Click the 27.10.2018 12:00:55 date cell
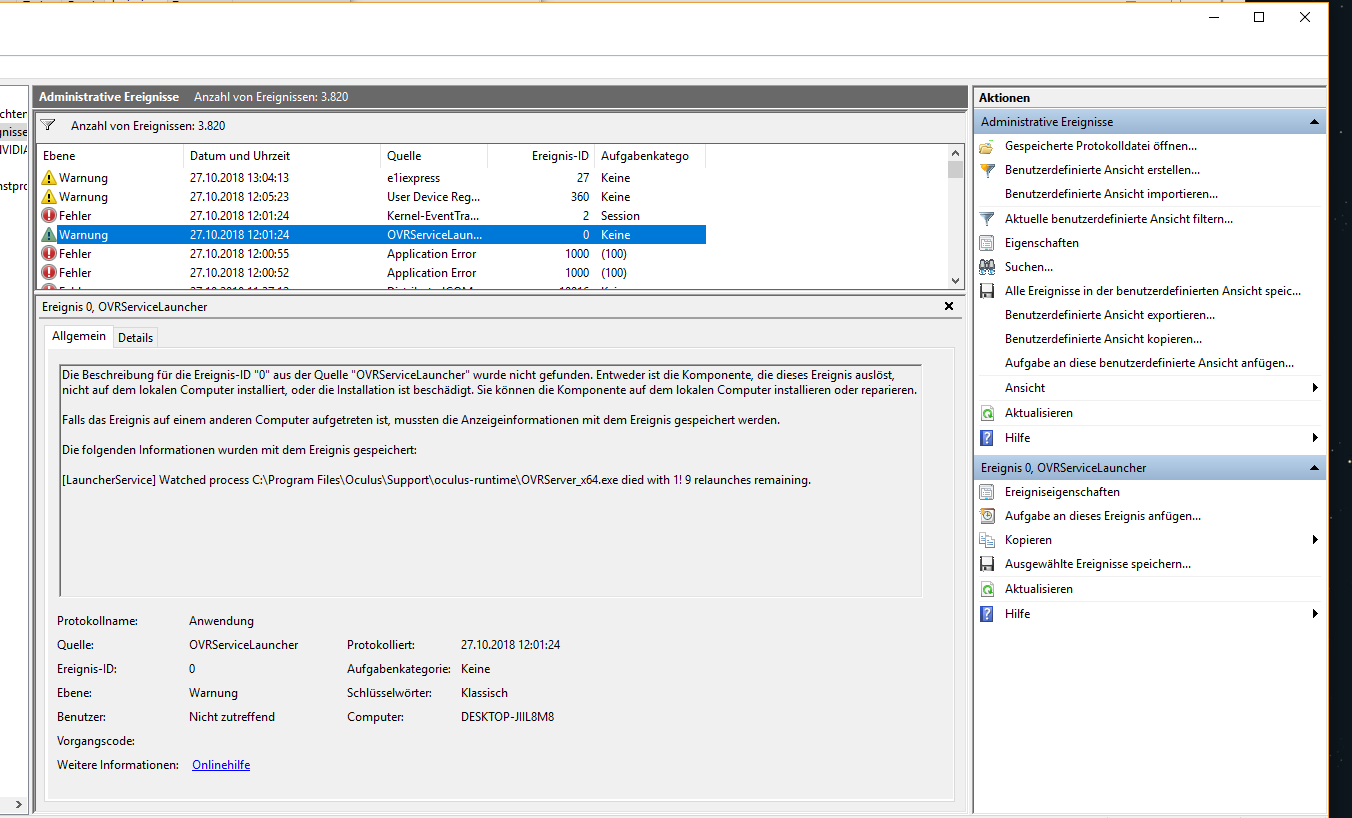 click(239, 254)
